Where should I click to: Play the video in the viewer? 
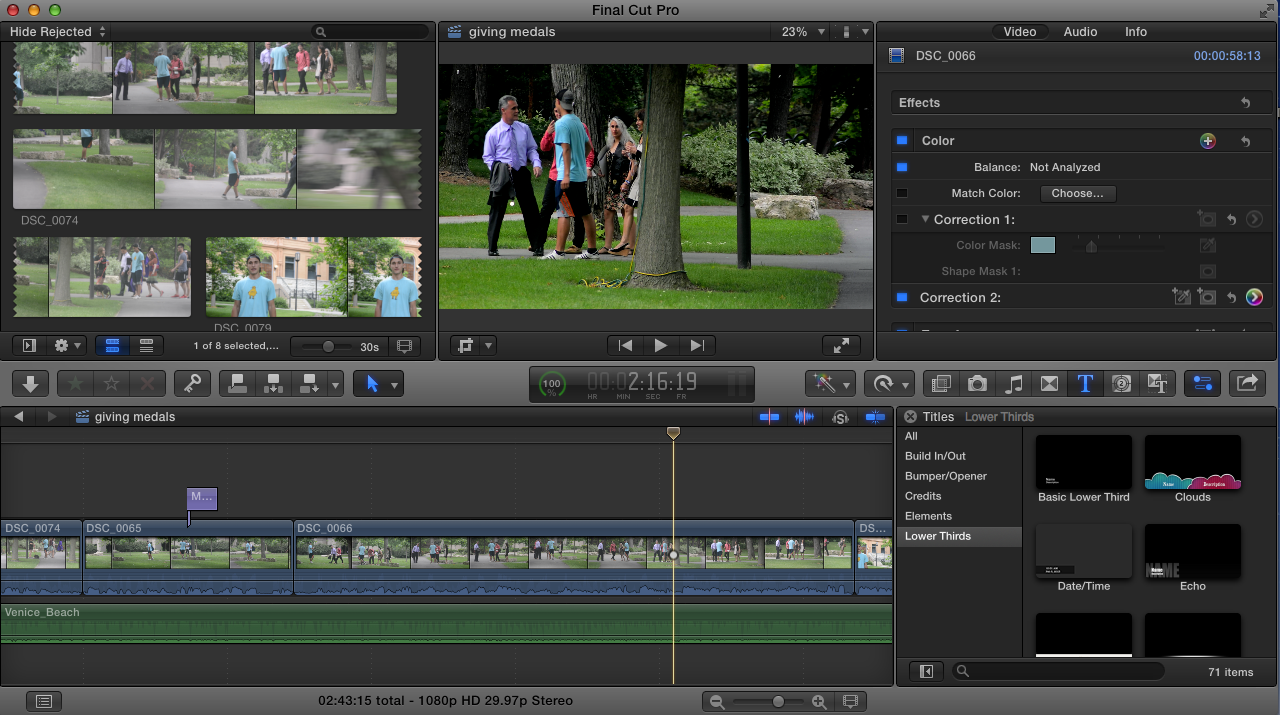661,345
